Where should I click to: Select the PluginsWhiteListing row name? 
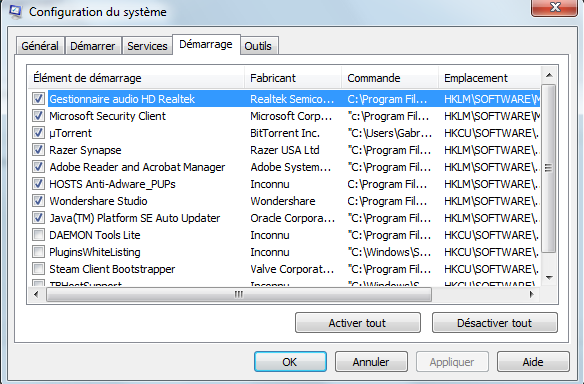[x=95, y=252]
